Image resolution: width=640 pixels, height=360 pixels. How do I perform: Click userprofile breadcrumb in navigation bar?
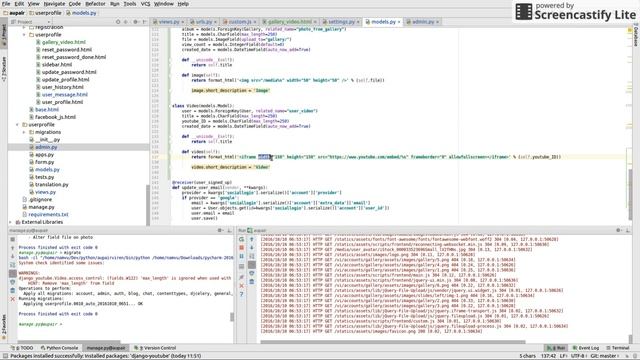click(48, 13)
